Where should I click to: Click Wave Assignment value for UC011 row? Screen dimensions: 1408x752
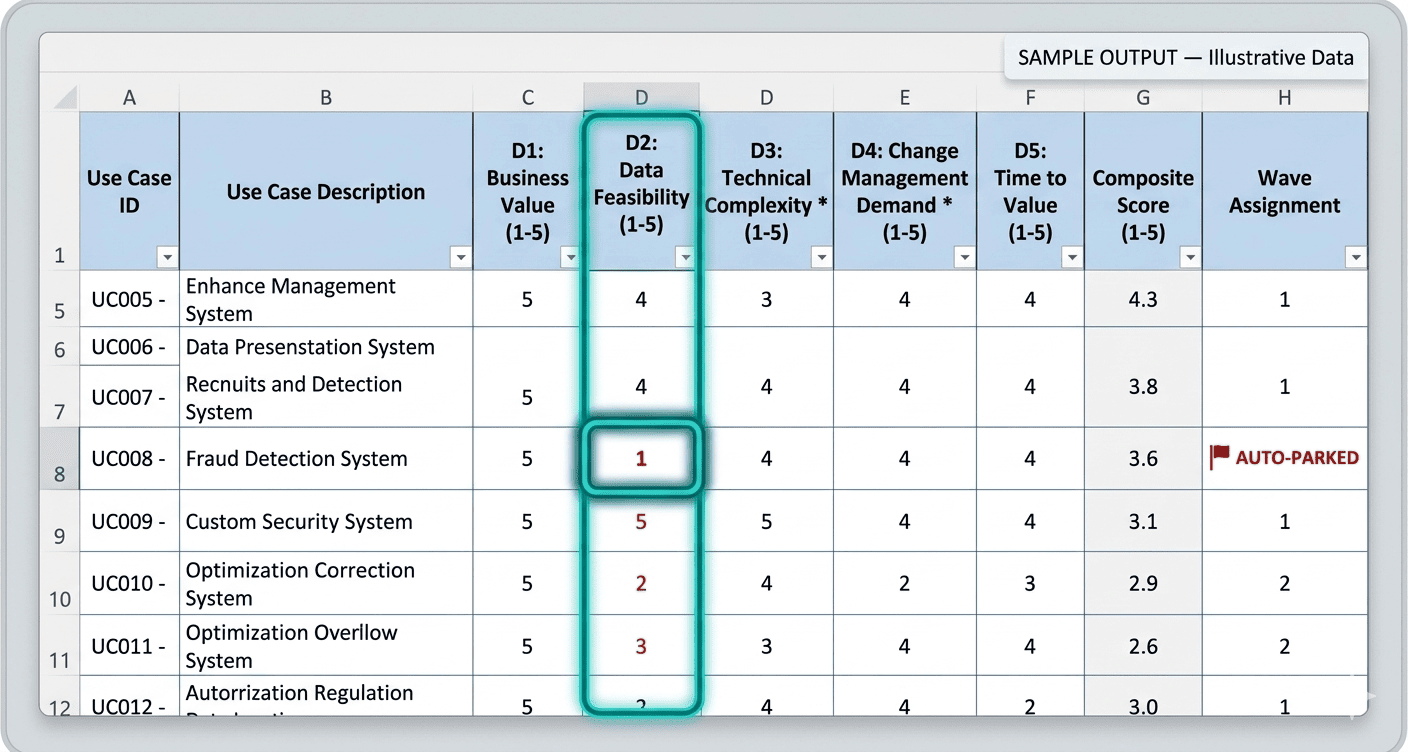coord(1285,645)
